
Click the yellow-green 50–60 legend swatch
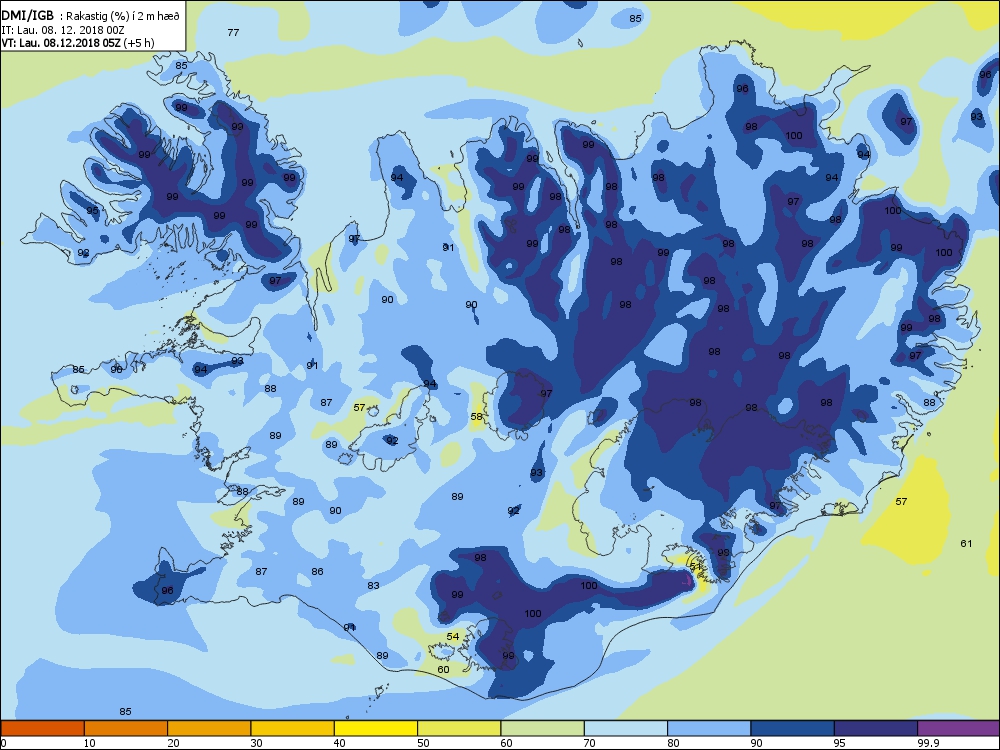(x=459, y=728)
